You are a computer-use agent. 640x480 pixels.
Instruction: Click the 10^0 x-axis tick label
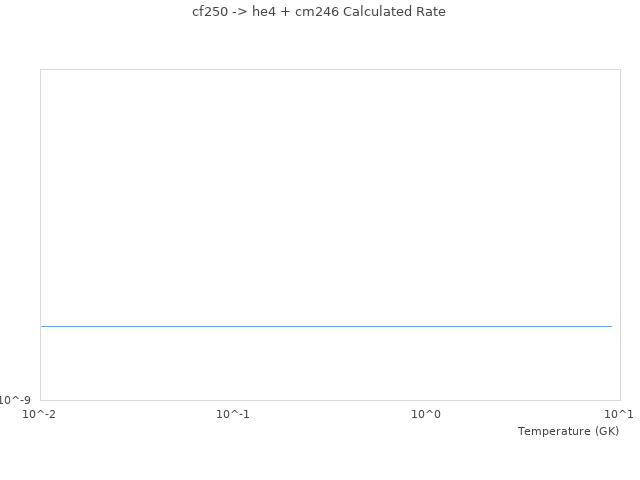(x=426, y=414)
